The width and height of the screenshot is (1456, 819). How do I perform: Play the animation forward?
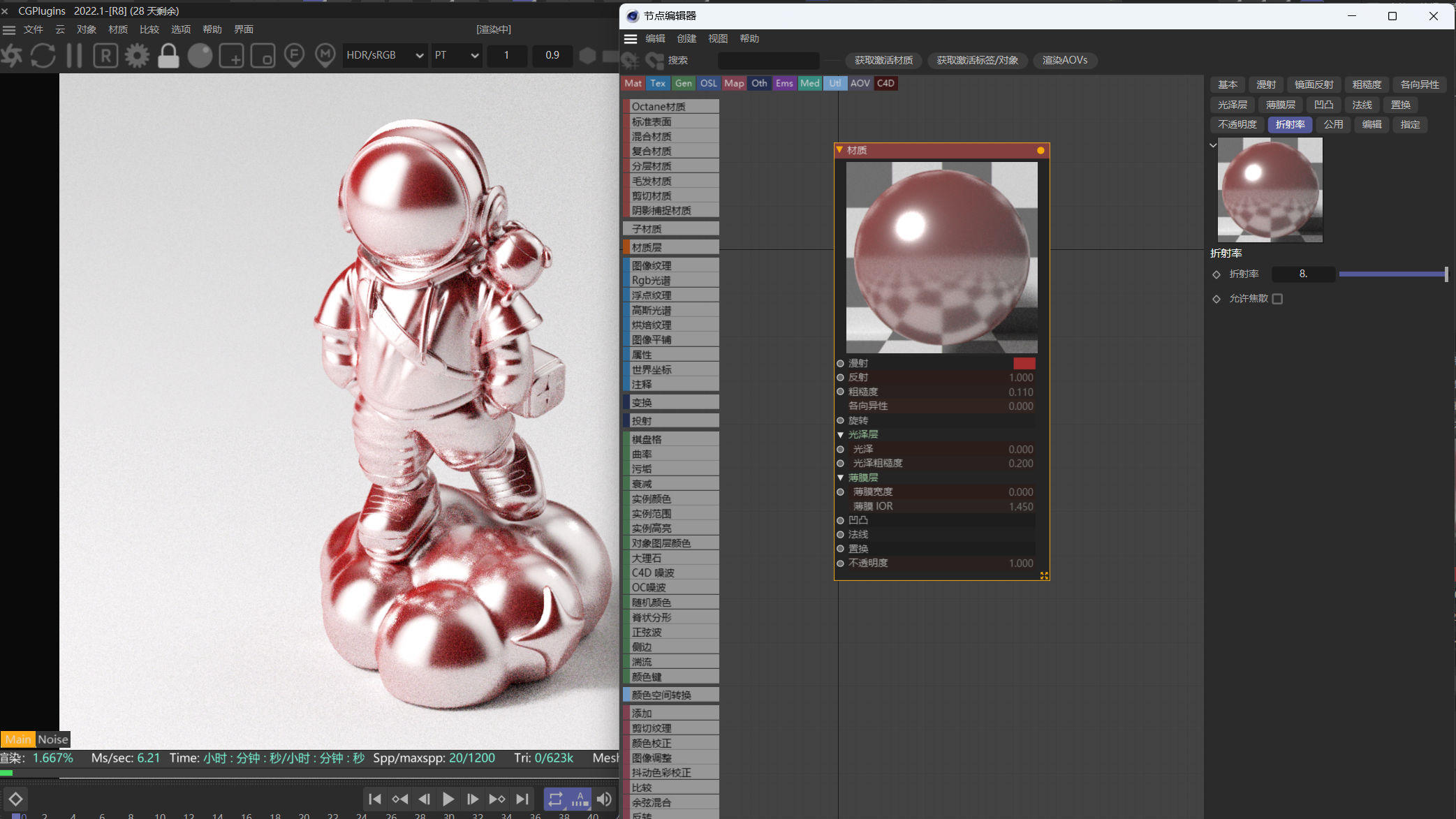click(448, 799)
